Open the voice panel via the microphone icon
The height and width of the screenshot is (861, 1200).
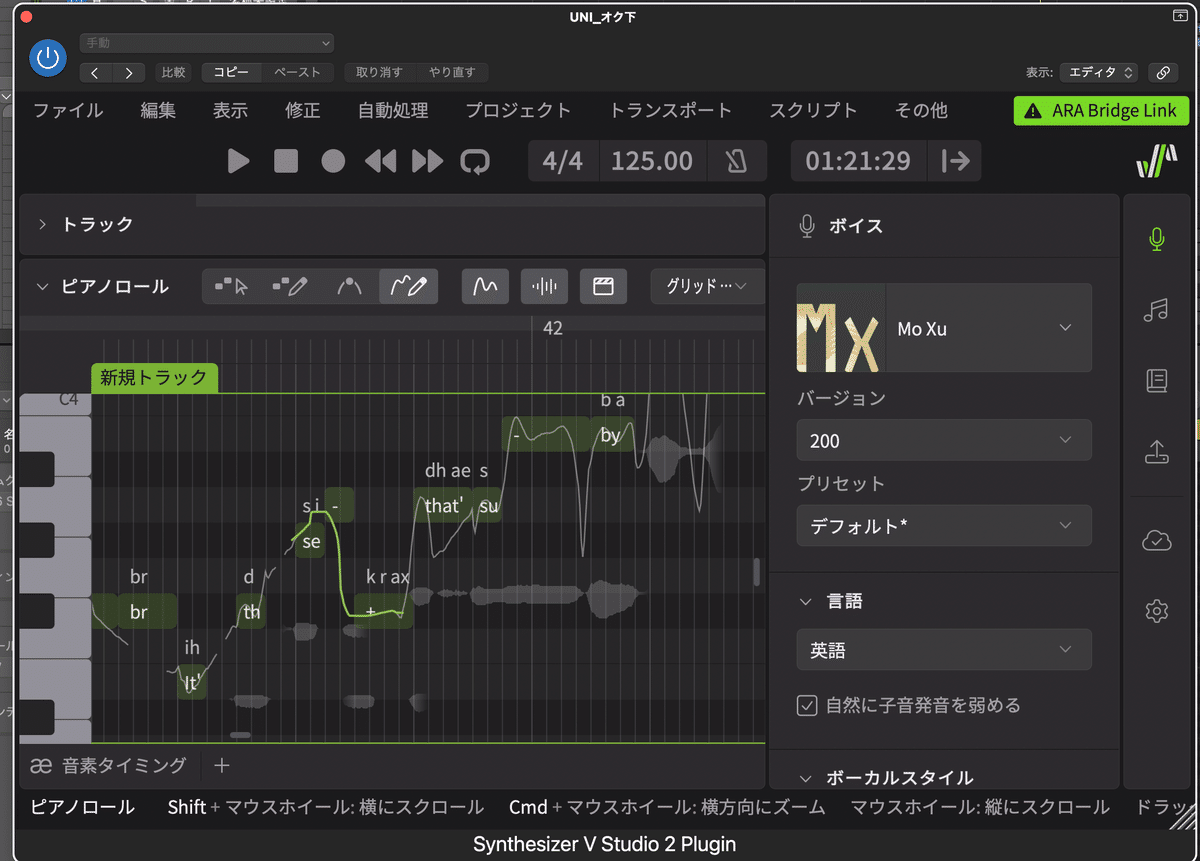tap(1156, 239)
